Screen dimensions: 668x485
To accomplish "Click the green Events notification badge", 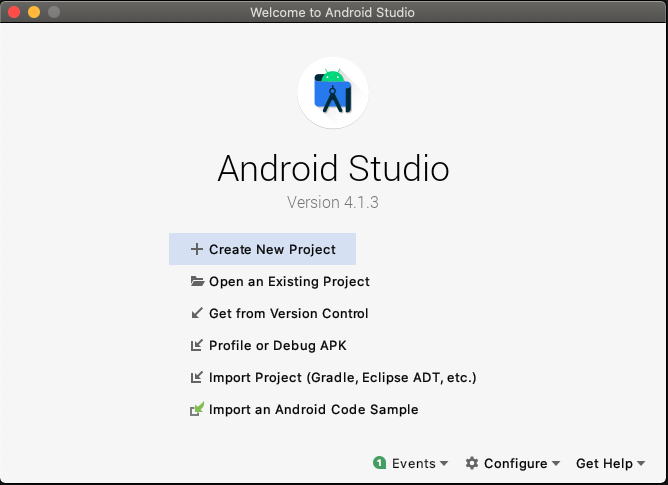I will (x=379, y=463).
